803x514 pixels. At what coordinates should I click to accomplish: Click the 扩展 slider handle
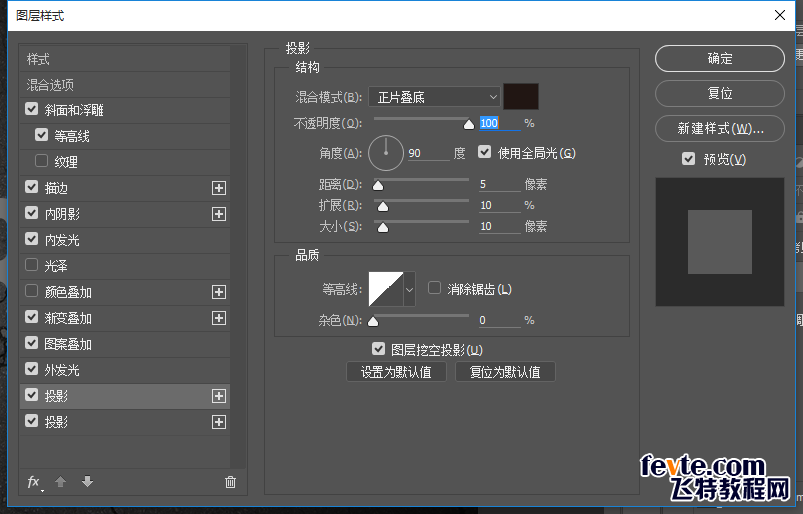[383, 206]
